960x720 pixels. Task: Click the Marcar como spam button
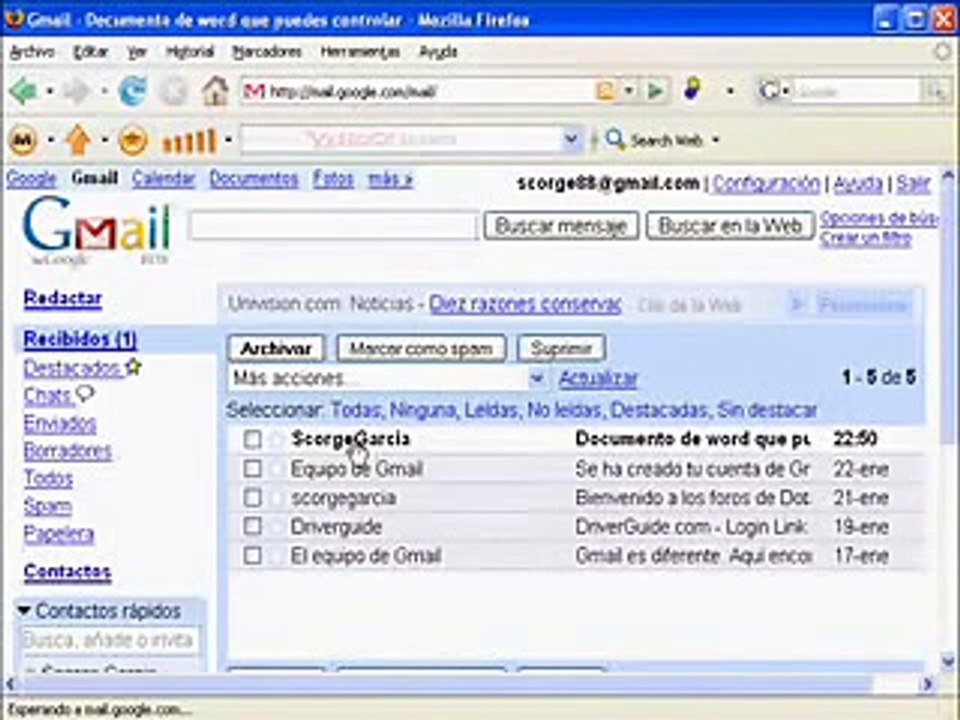421,348
